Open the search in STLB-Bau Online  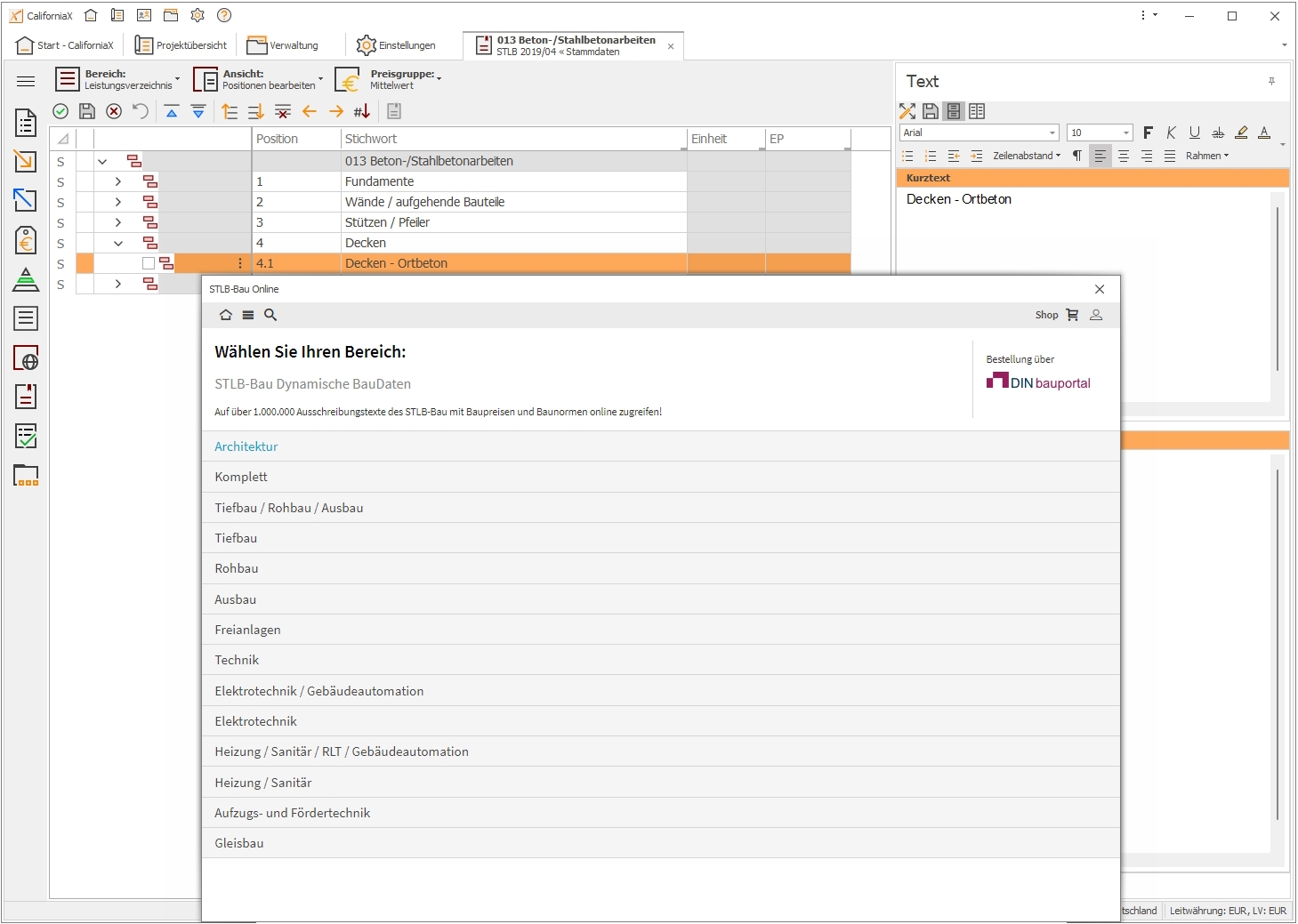pos(270,315)
